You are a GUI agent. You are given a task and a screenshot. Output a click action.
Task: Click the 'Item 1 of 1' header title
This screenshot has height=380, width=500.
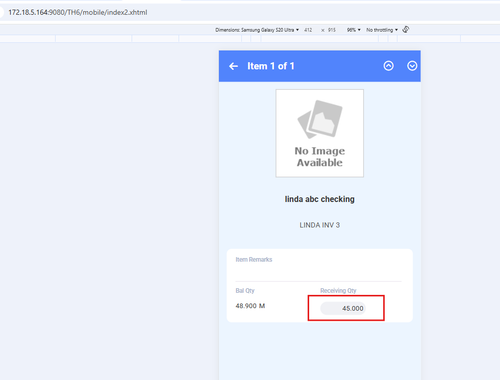[271, 66]
